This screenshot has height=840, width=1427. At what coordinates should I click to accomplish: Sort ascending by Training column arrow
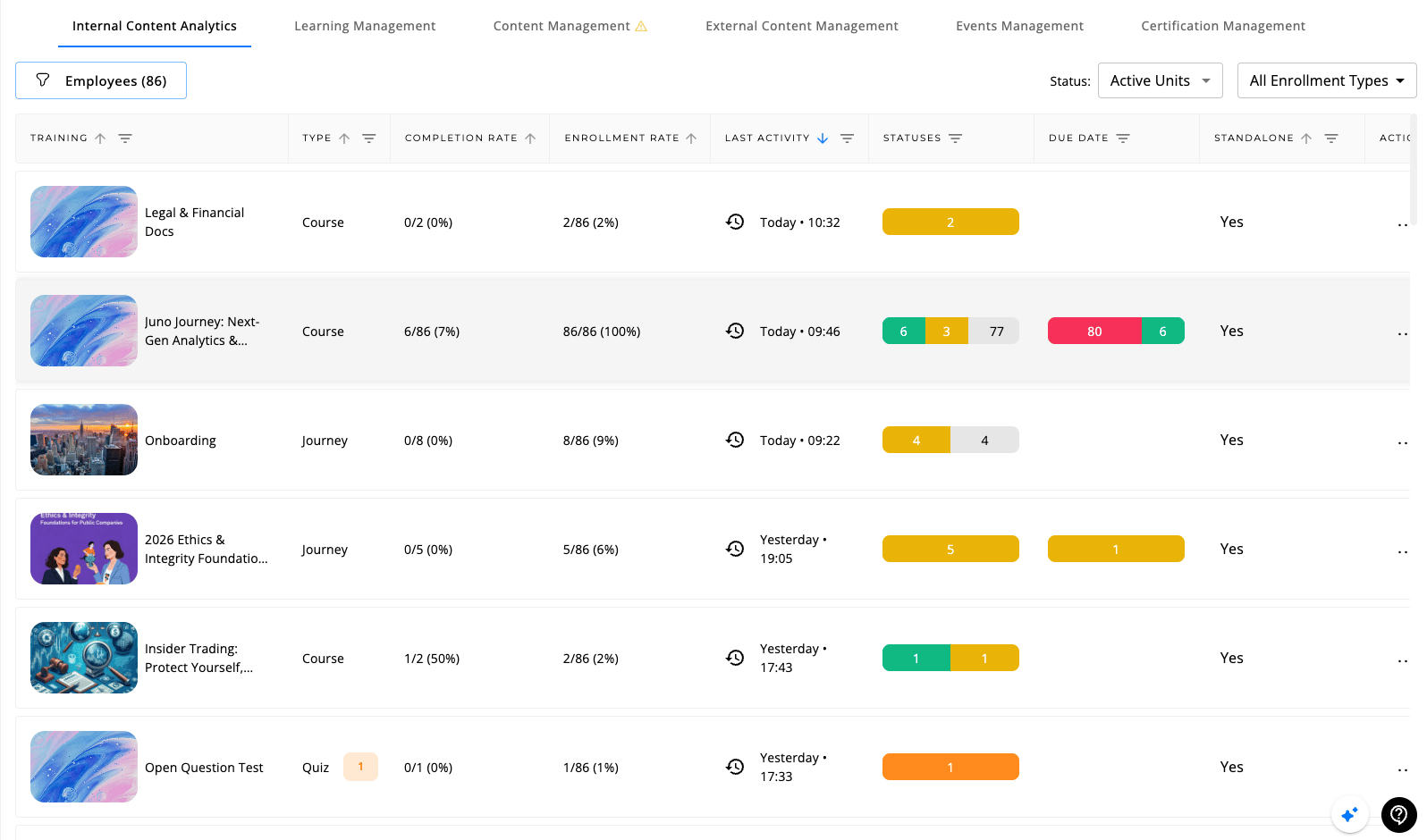point(100,139)
